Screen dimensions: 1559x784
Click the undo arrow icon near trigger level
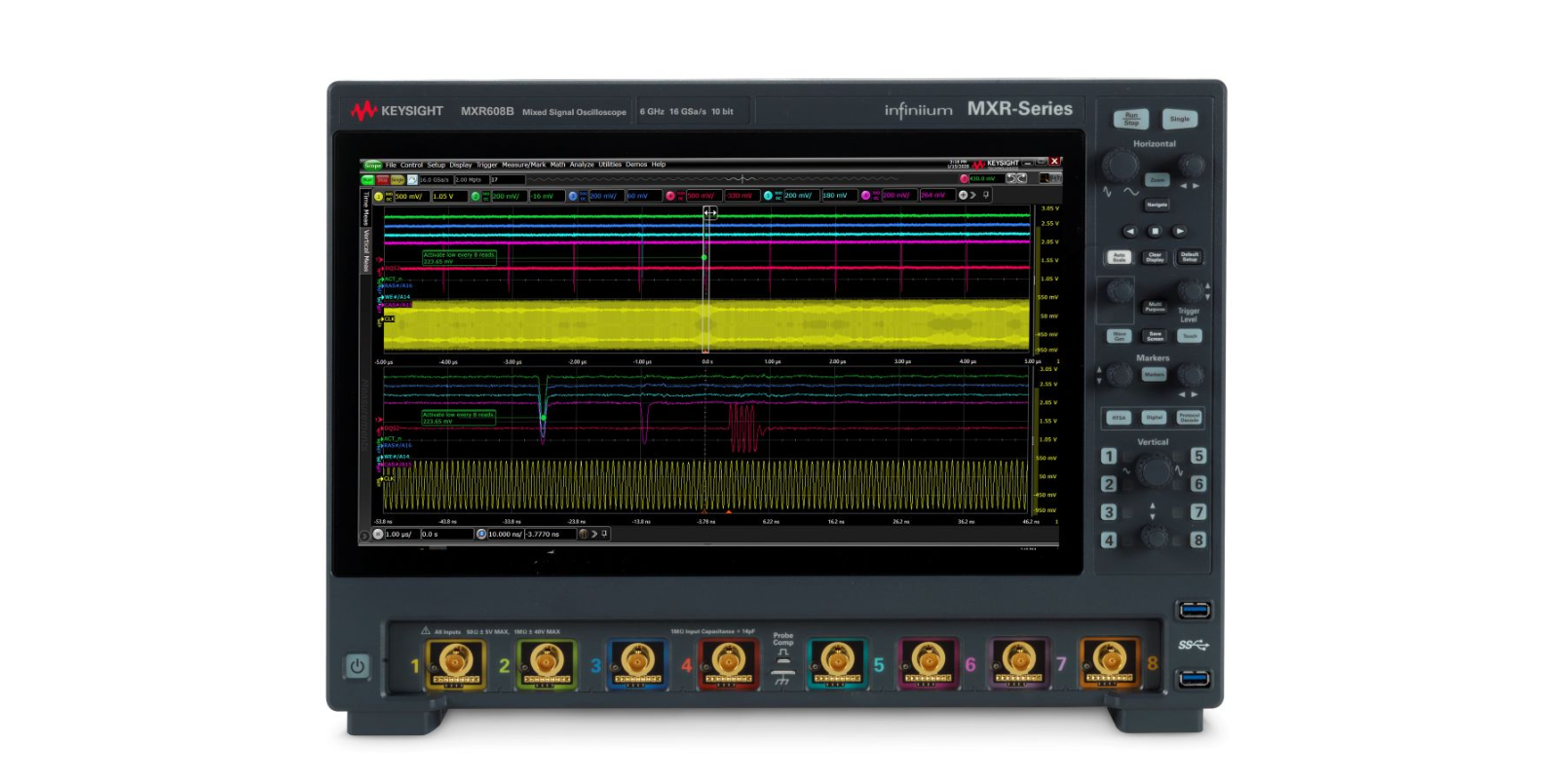(1011, 178)
